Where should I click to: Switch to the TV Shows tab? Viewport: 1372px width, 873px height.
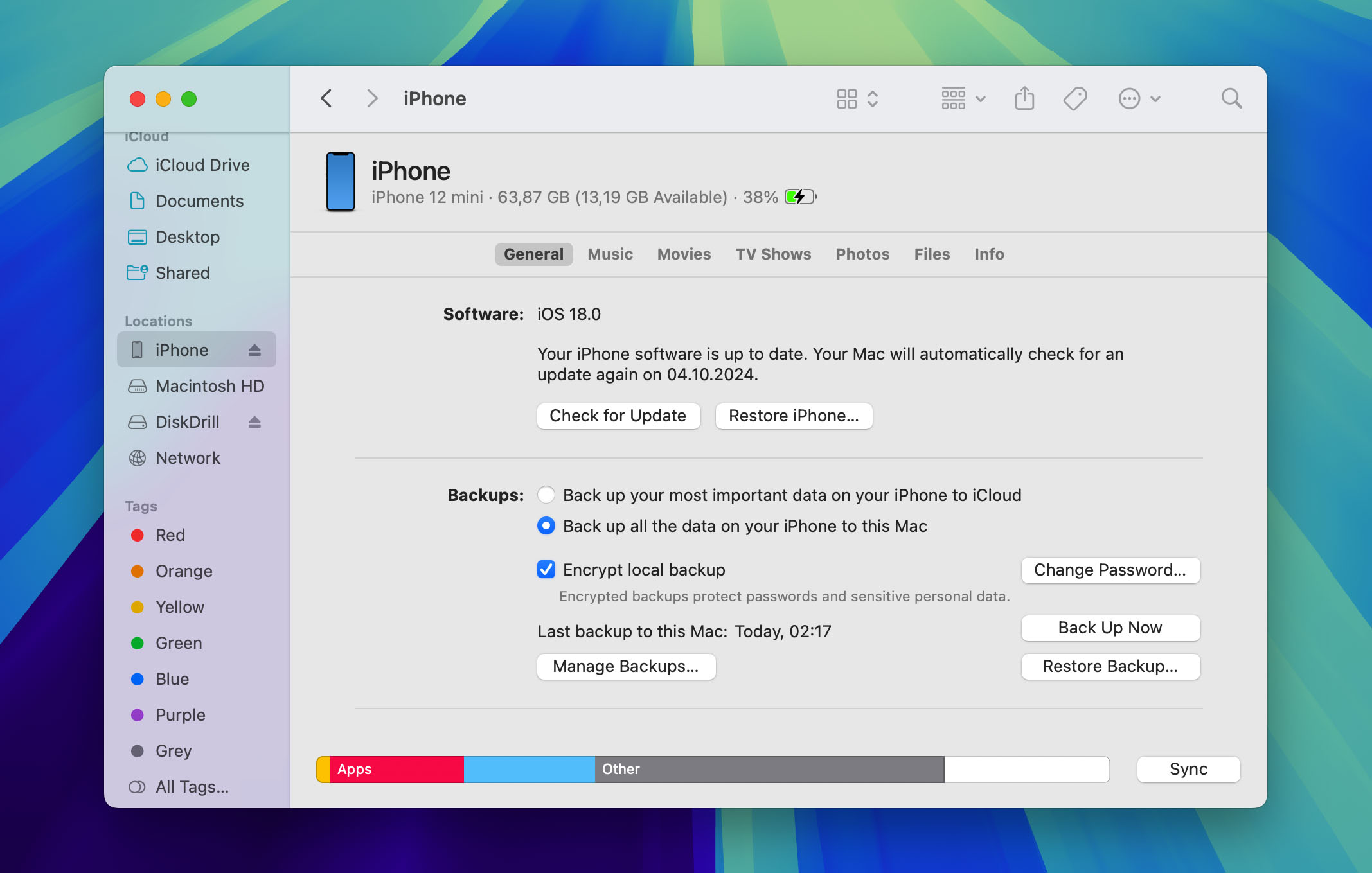tap(773, 254)
